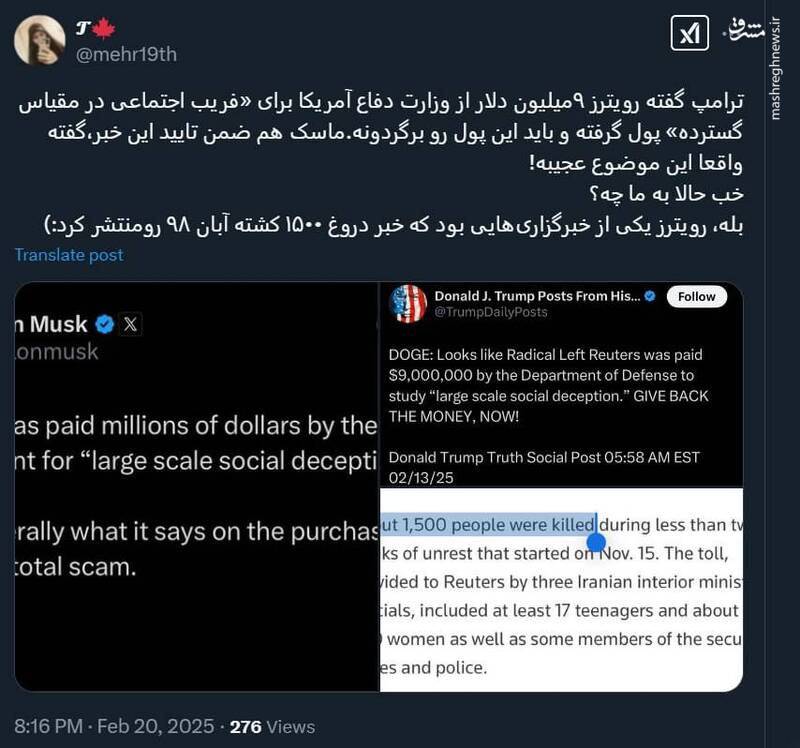Click the 'Donald J. Trump Posts From His...' title
800x748 pixels.
[536, 296]
